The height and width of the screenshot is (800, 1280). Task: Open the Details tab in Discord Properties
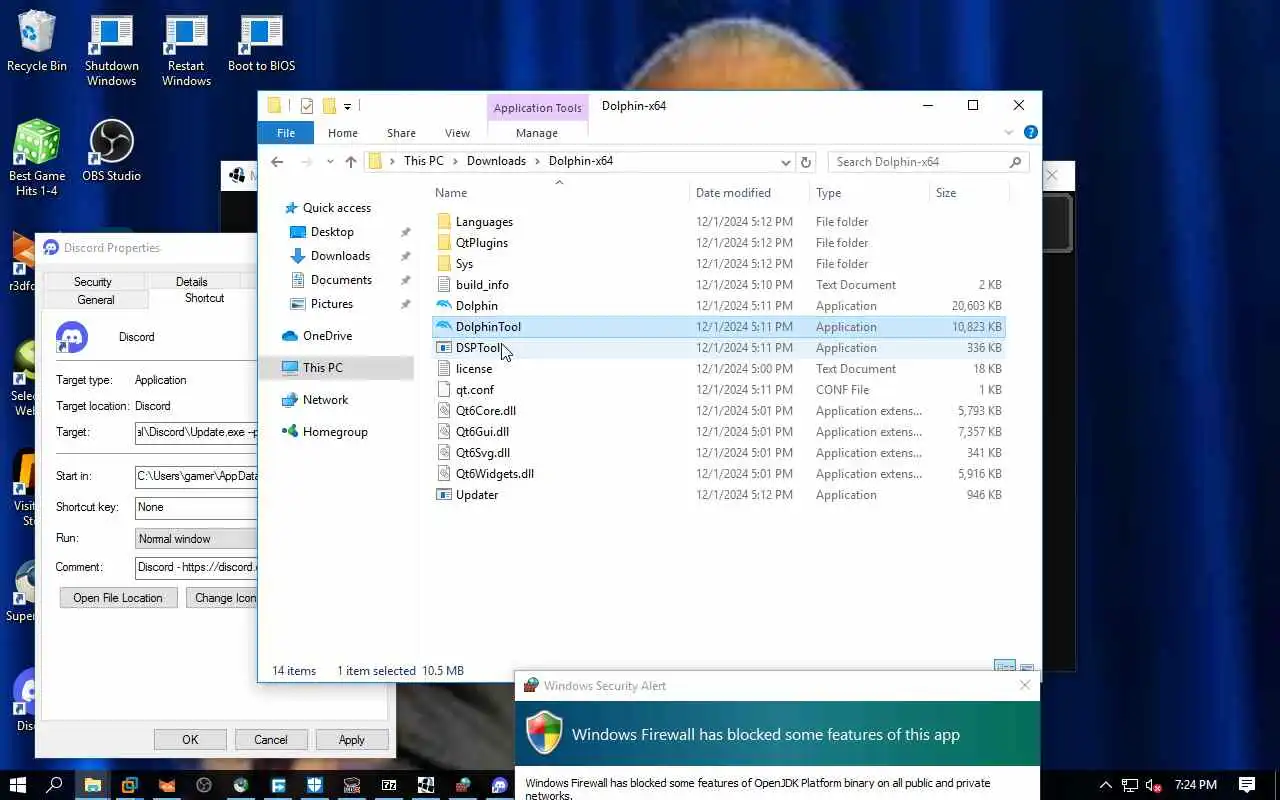pos(192,282)
